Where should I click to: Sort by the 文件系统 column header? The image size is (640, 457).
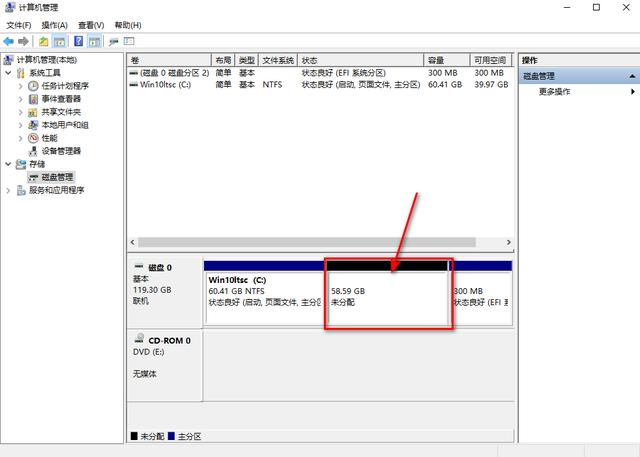click(278, 60)
